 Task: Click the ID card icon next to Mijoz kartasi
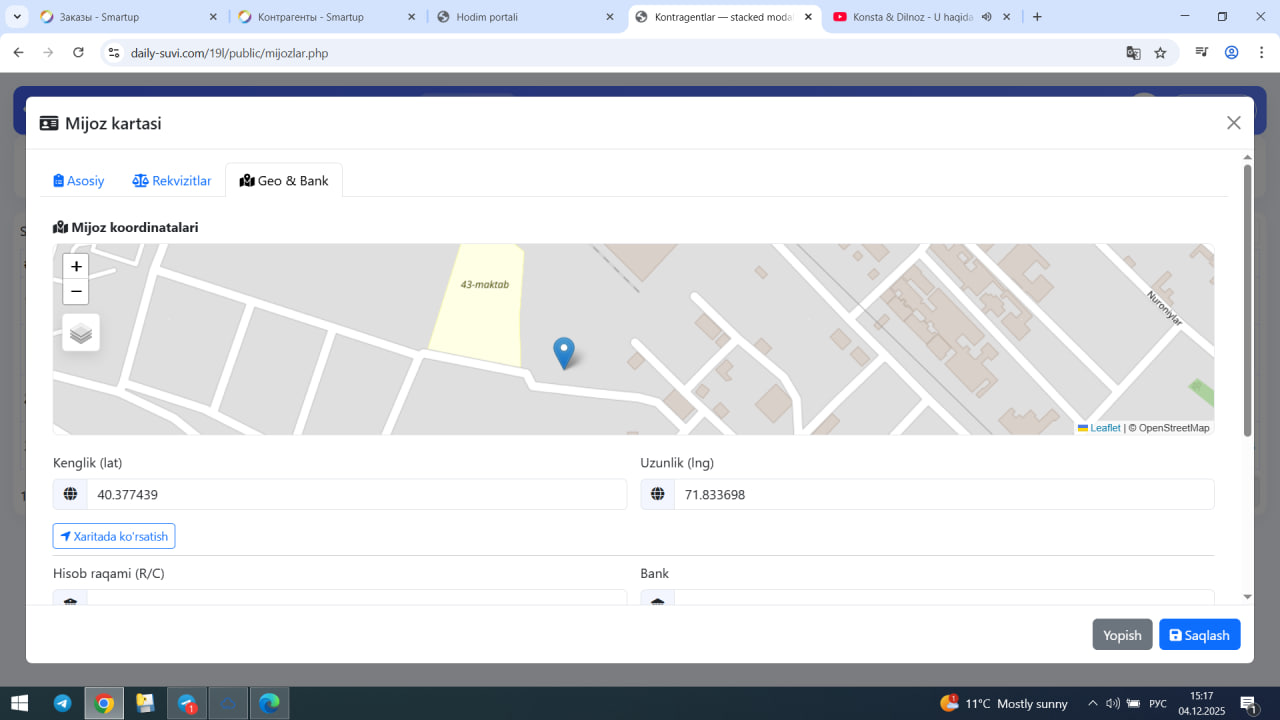(49, 124)
